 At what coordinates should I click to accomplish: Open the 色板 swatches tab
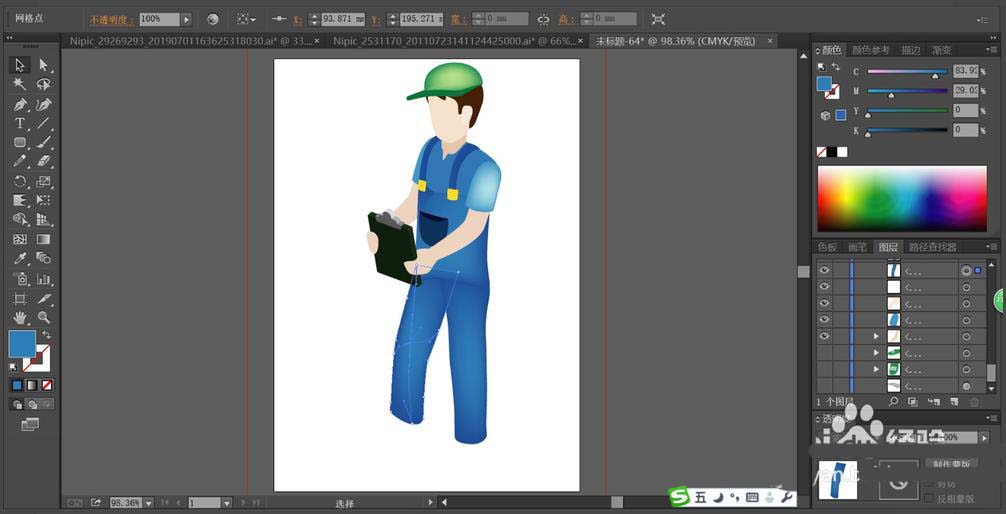(x=828, y=247)
